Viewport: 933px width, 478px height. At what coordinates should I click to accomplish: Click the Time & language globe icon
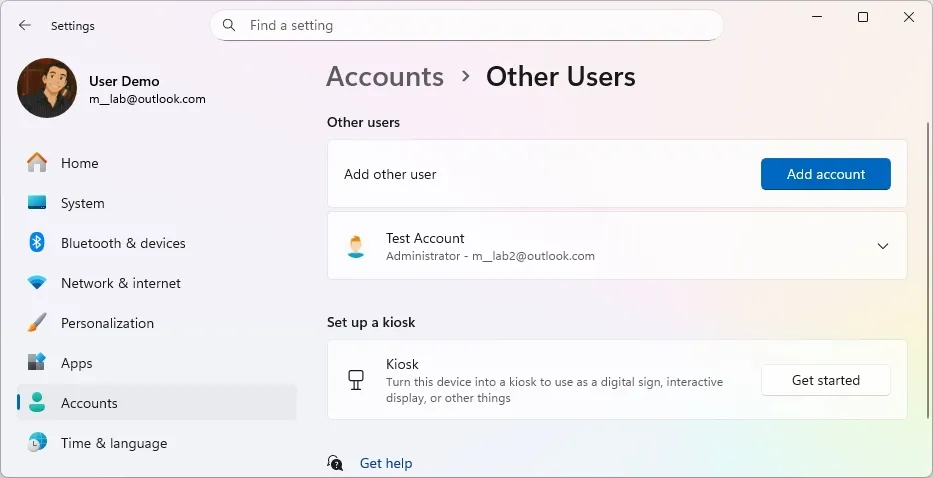click(37, 442)
